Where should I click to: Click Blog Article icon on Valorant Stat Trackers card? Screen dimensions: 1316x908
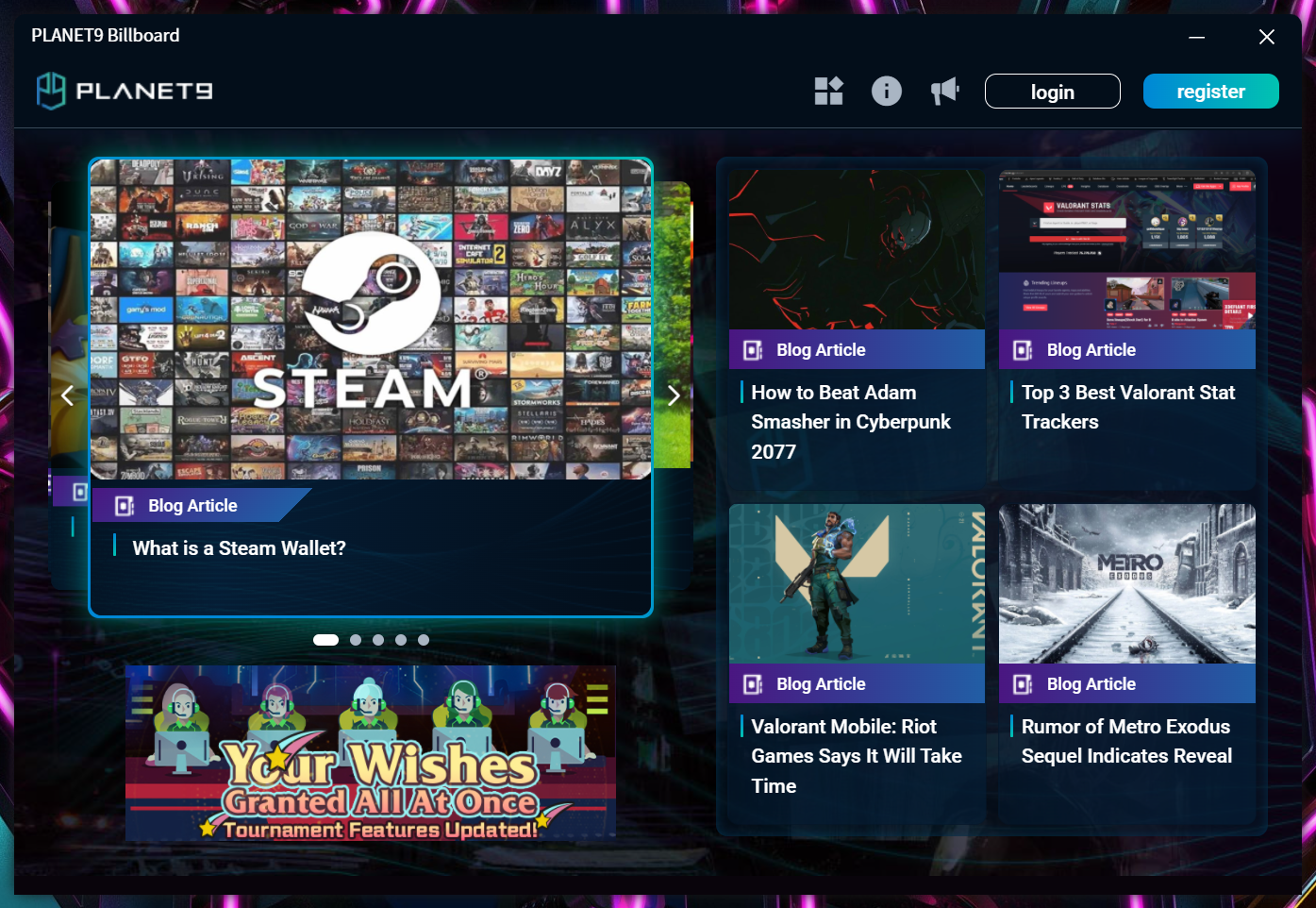tap(1023, 350)
